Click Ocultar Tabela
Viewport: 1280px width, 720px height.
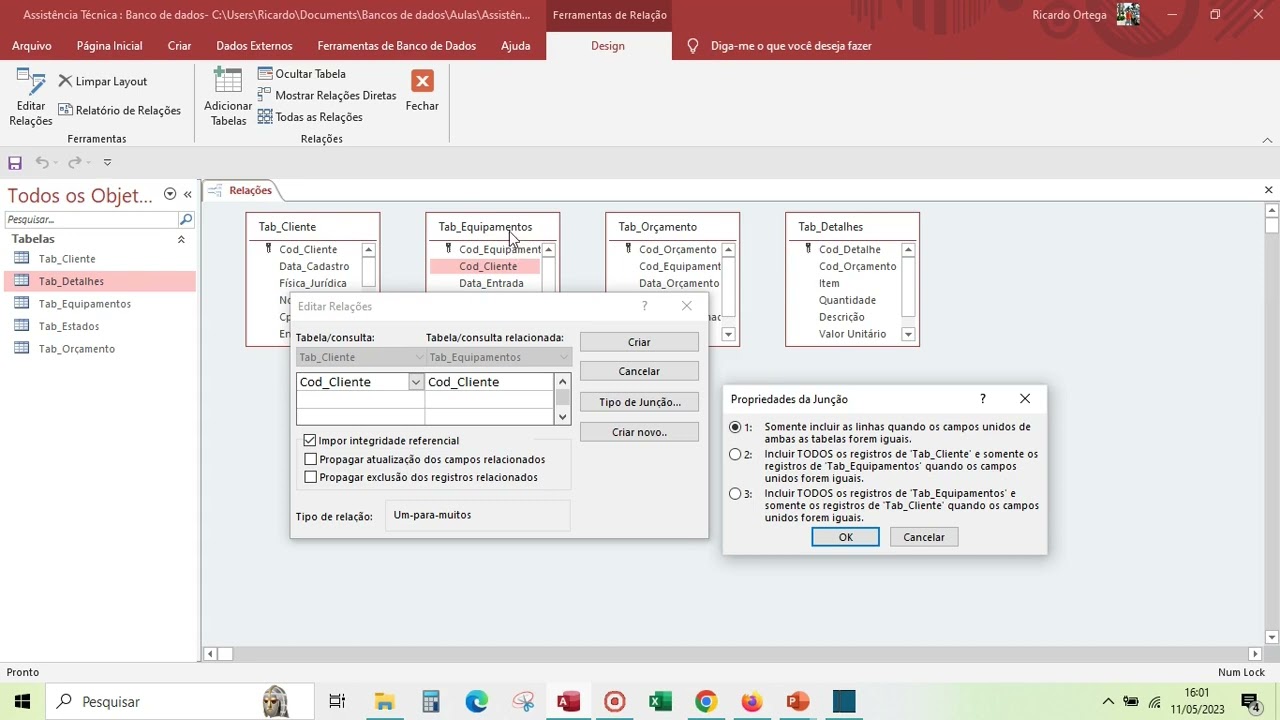[x=301, y=74]
